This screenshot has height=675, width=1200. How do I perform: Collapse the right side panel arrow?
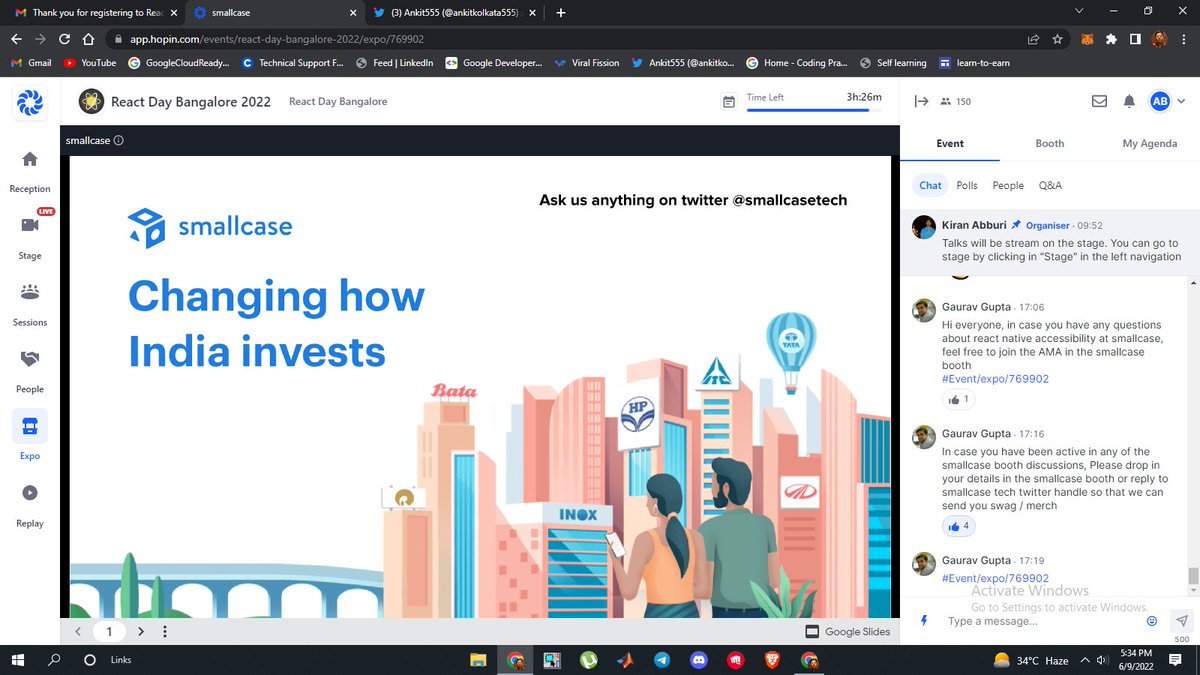click(921, 101)
